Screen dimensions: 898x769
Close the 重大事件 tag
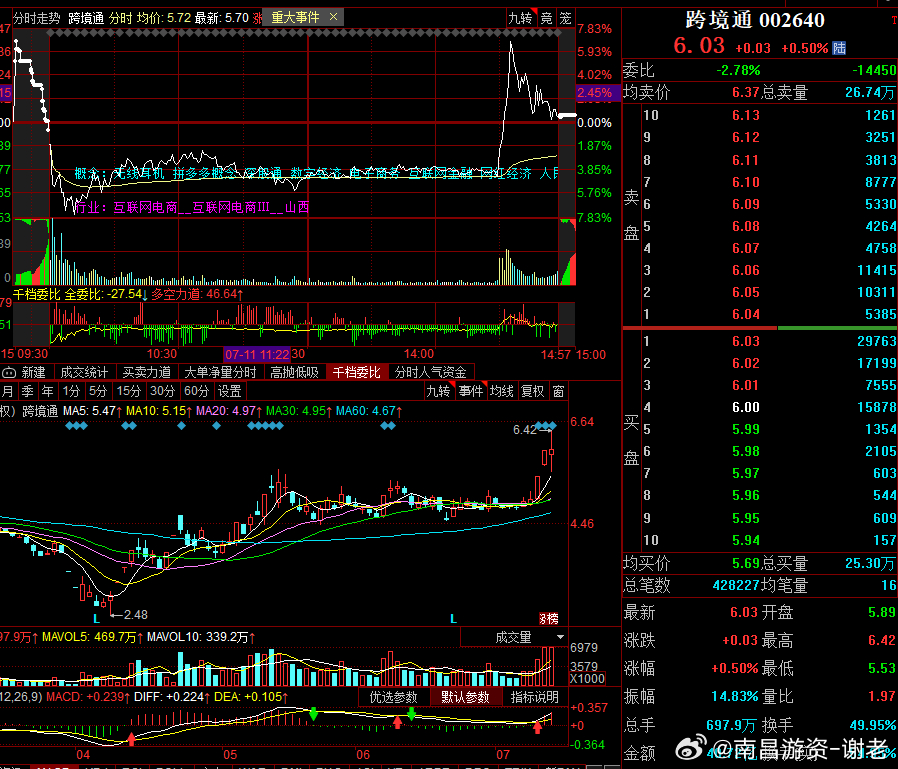click(x=333, y=17)
